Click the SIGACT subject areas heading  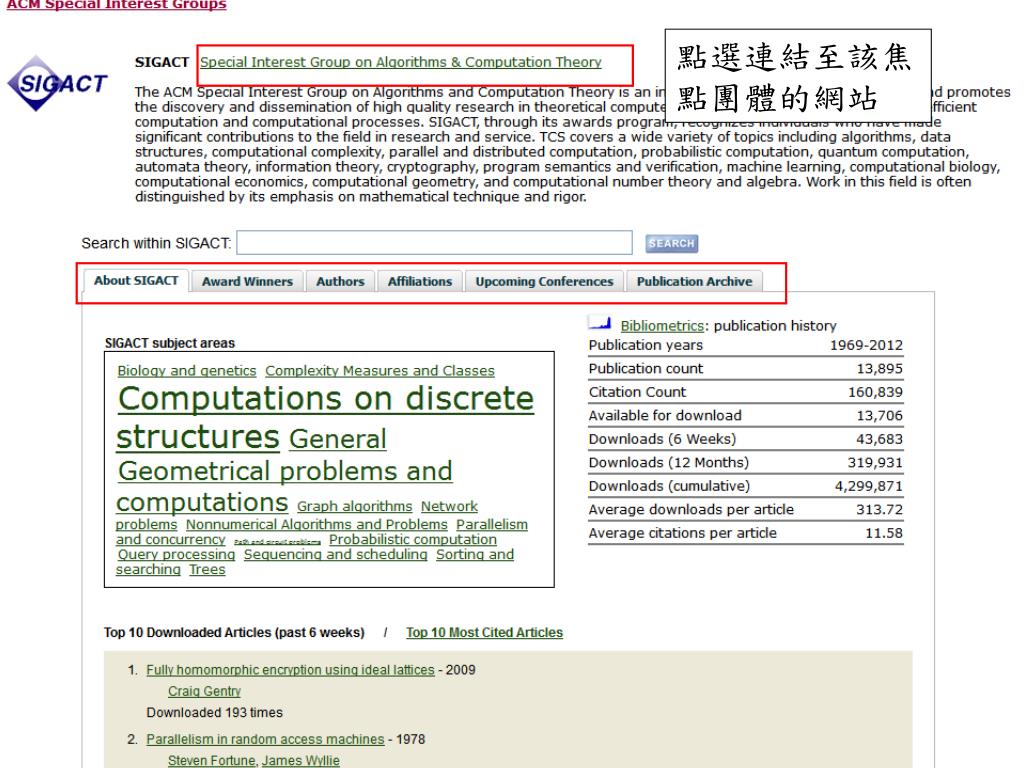tap(170, 343)
